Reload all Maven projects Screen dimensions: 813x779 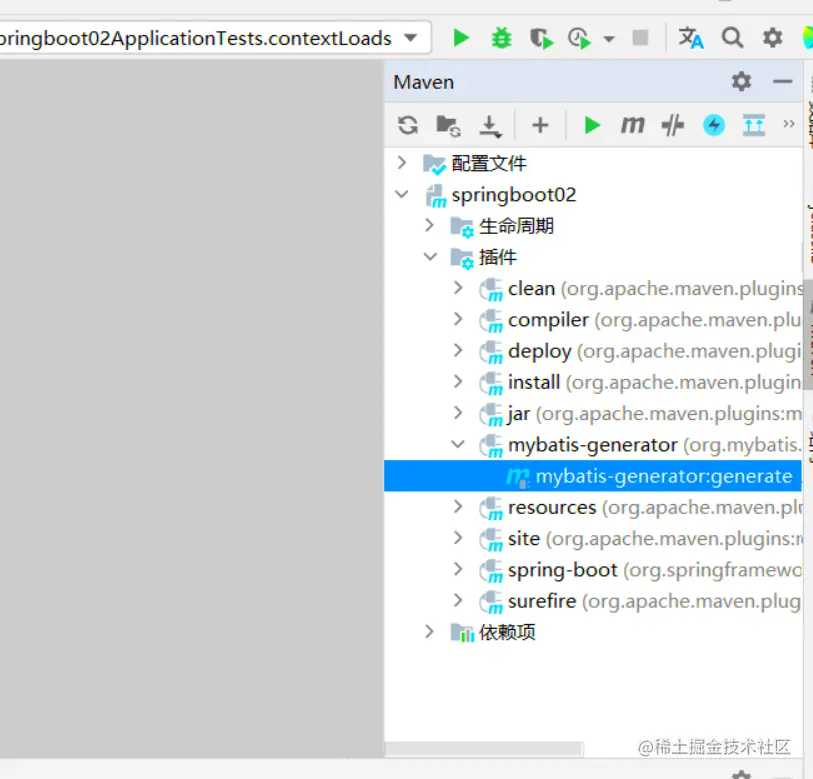click(408, 125)
